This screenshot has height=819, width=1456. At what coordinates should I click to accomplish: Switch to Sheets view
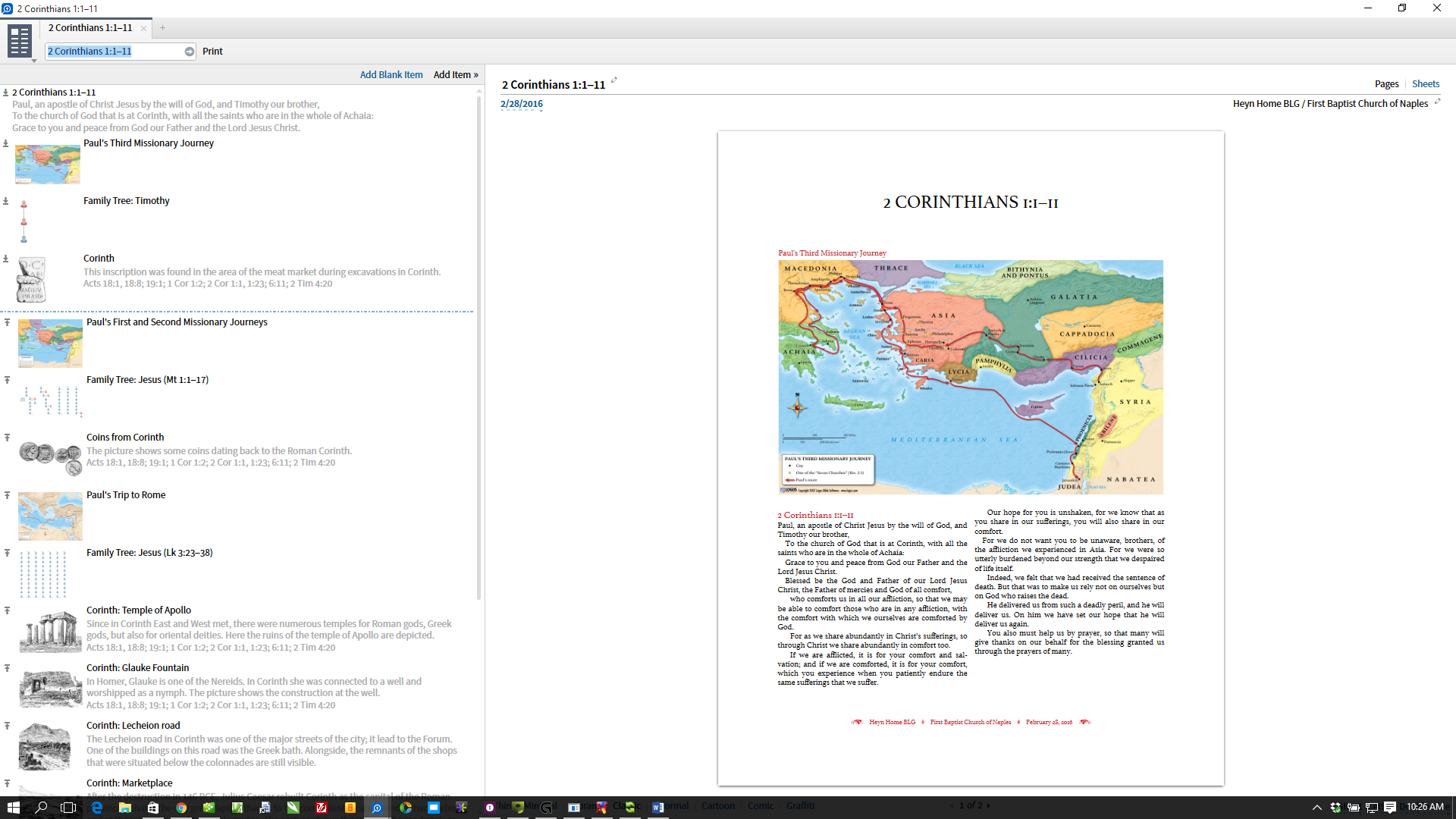coord(1425,84)
